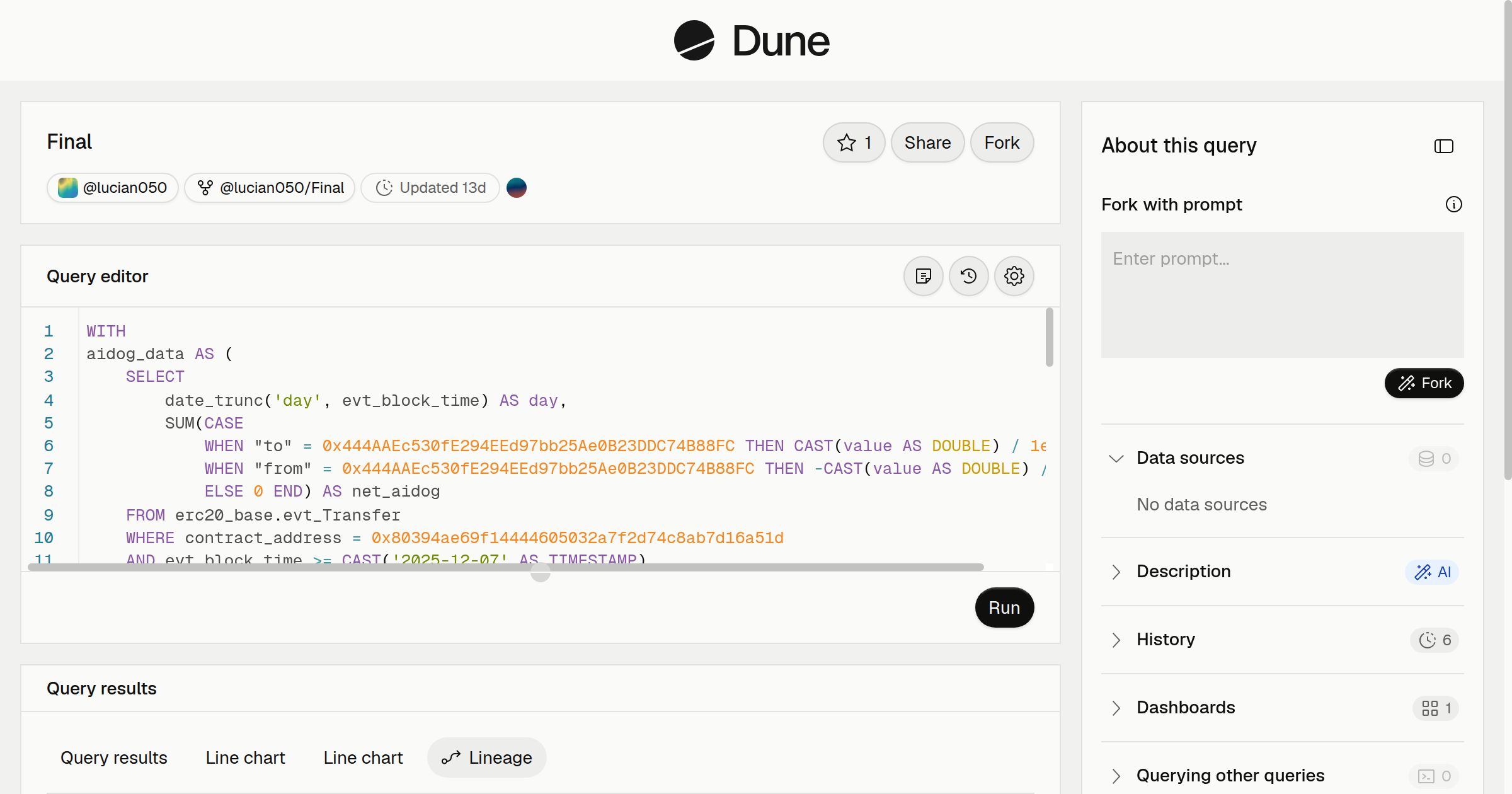This screenshot has width=1512, height=794.
Task: Click the editor resize handle knob
Action: tap(540, 572)
